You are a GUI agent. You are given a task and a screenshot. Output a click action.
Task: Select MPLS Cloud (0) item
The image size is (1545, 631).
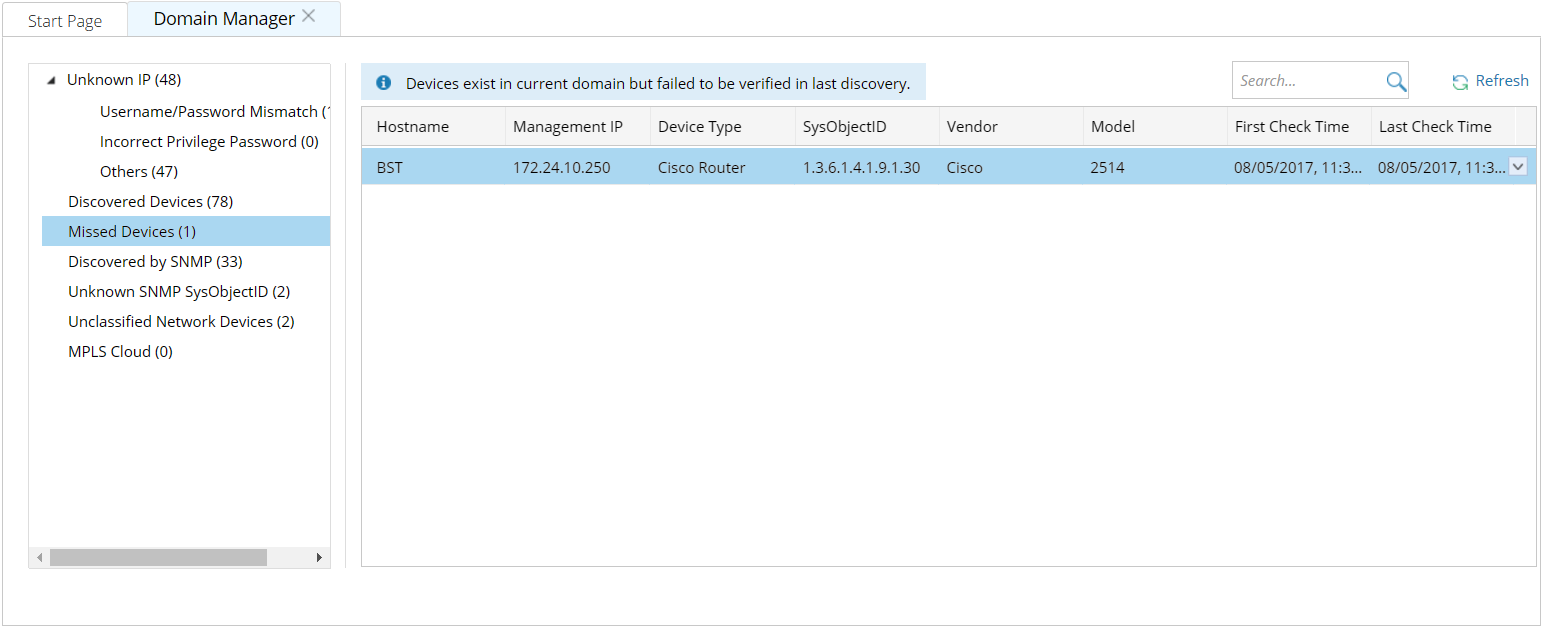click(120, 352)
